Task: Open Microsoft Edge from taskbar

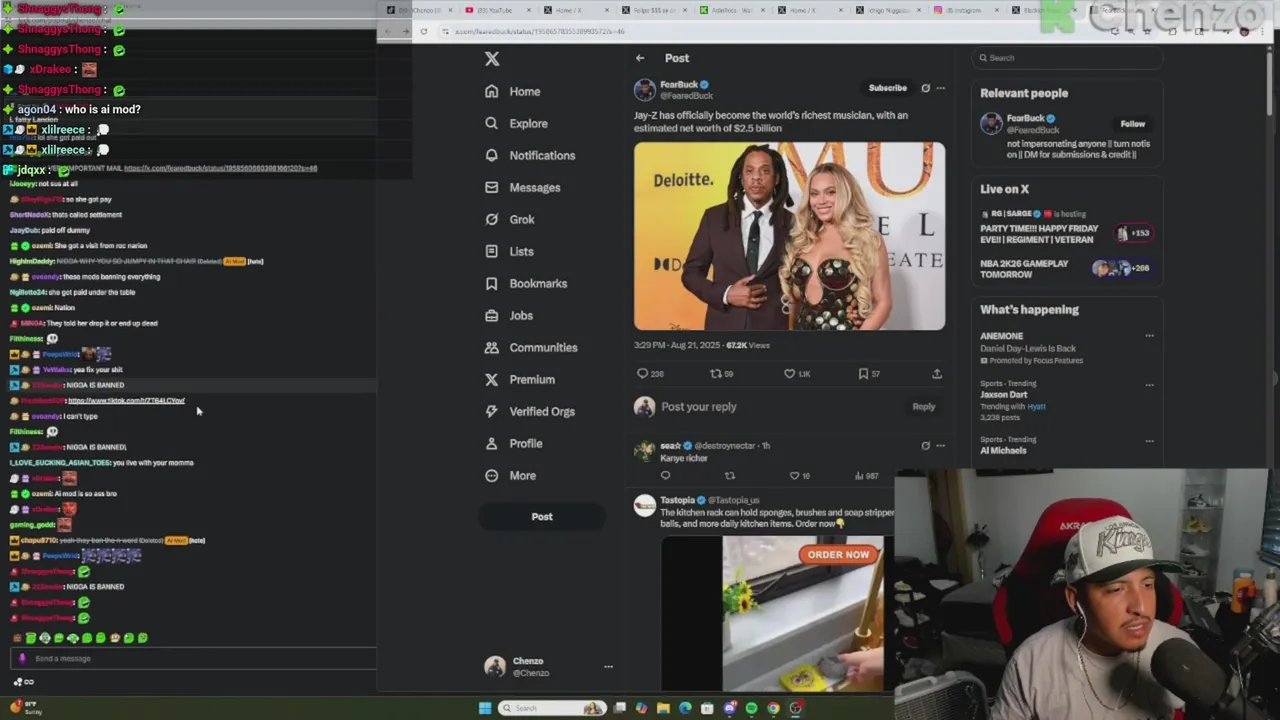Action: [x=685, y=708]
